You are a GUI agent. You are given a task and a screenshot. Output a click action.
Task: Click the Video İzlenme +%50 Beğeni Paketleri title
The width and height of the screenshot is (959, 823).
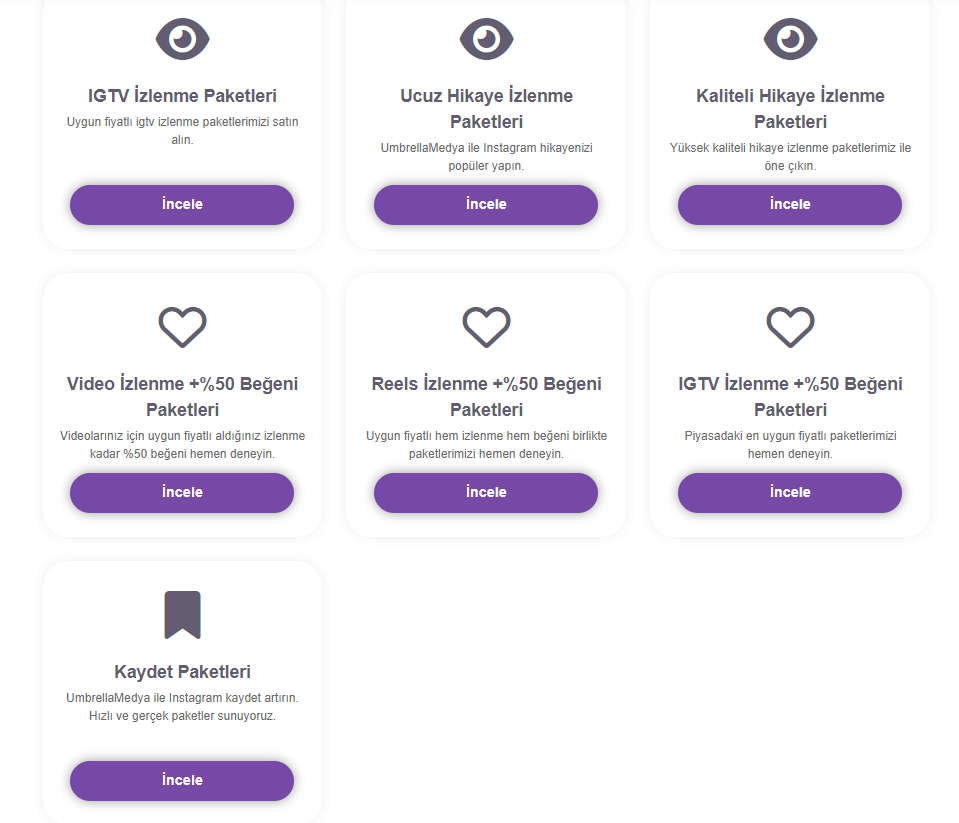[182, 397]
